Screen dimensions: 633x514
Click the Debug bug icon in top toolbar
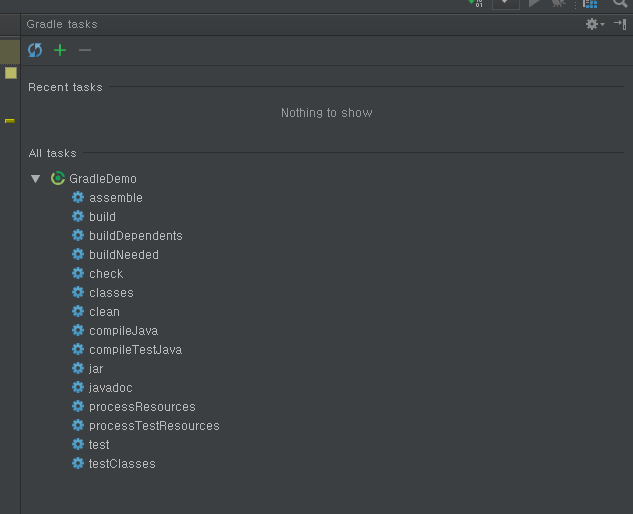(x=559, y=3)
